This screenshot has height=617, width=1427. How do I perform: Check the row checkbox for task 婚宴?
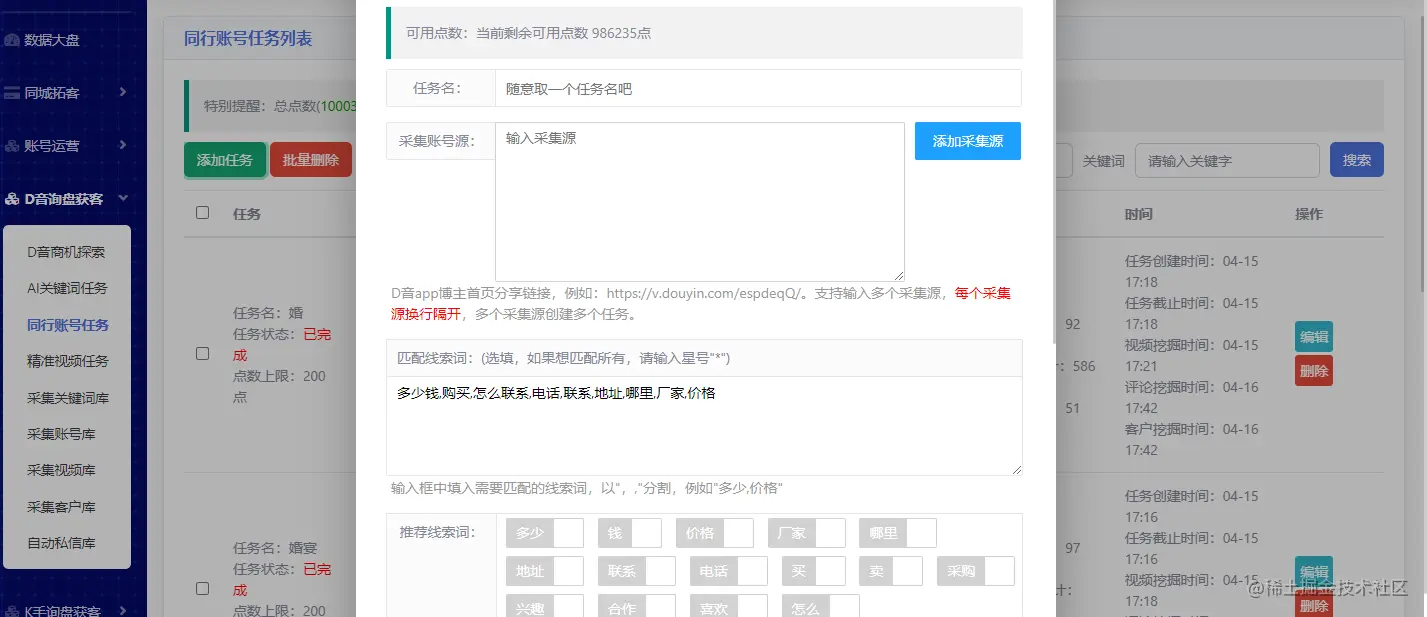coord(203,589)
